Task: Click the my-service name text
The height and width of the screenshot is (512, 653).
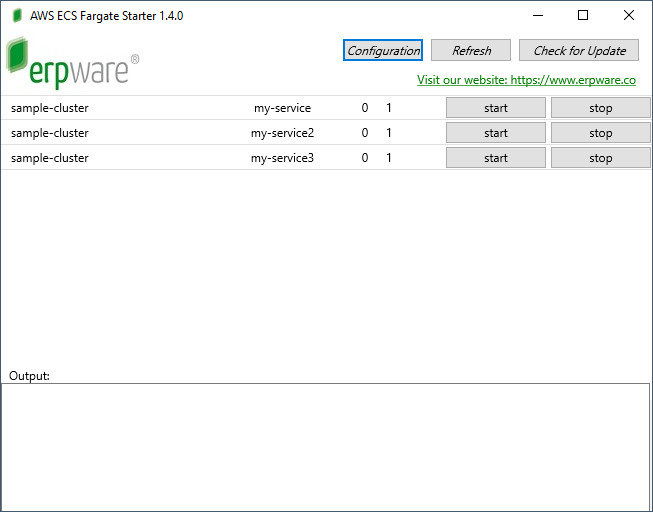Action: click(282, 108)
